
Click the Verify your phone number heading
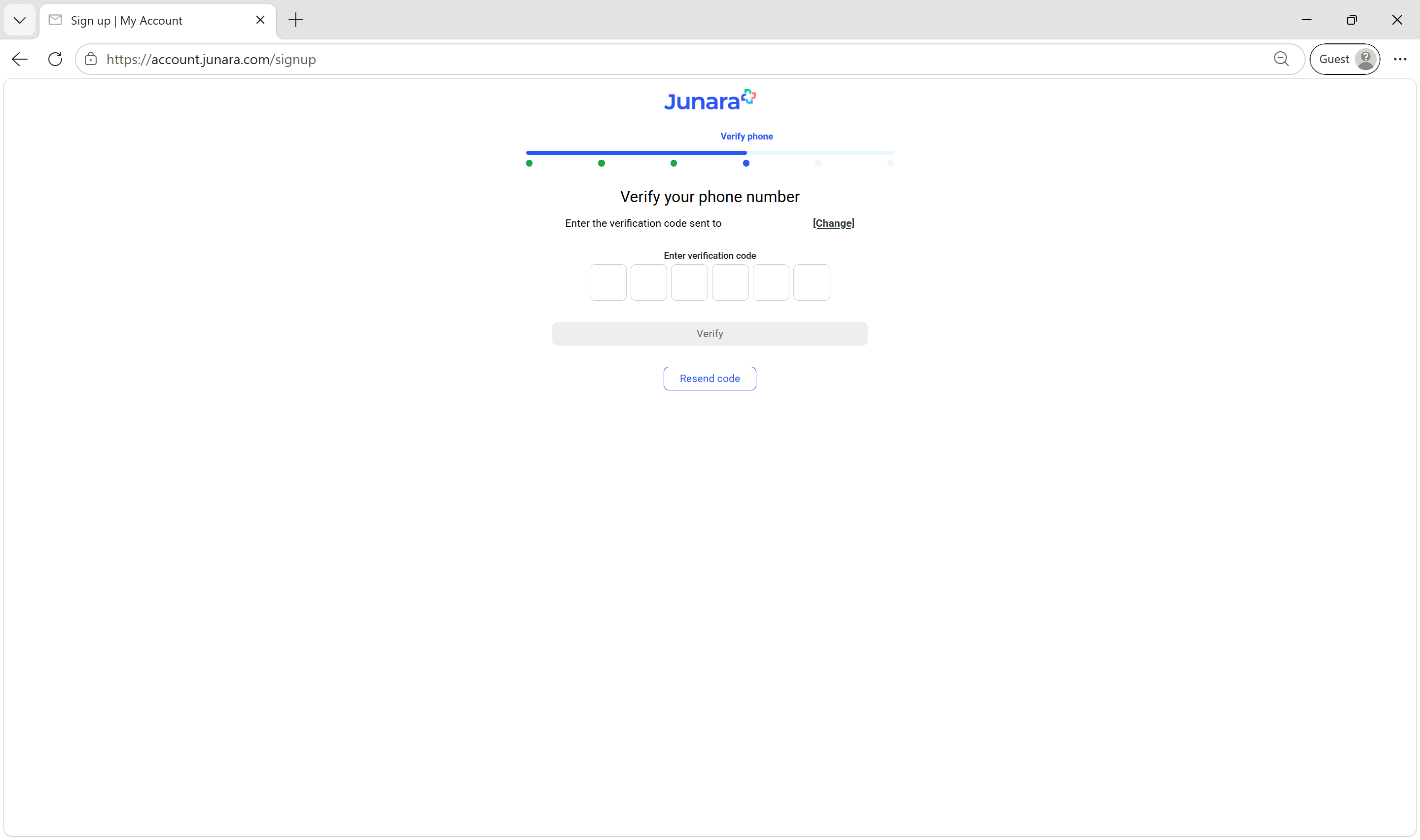click(710, 197)
